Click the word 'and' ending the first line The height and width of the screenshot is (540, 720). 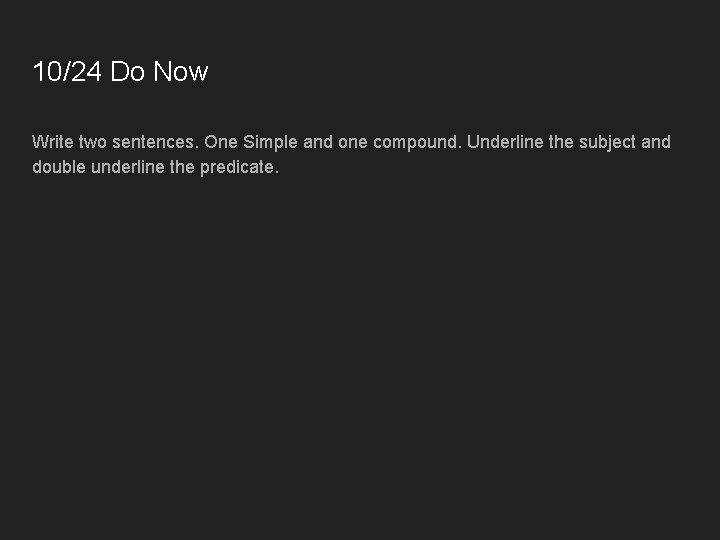(x=656, y=142)
